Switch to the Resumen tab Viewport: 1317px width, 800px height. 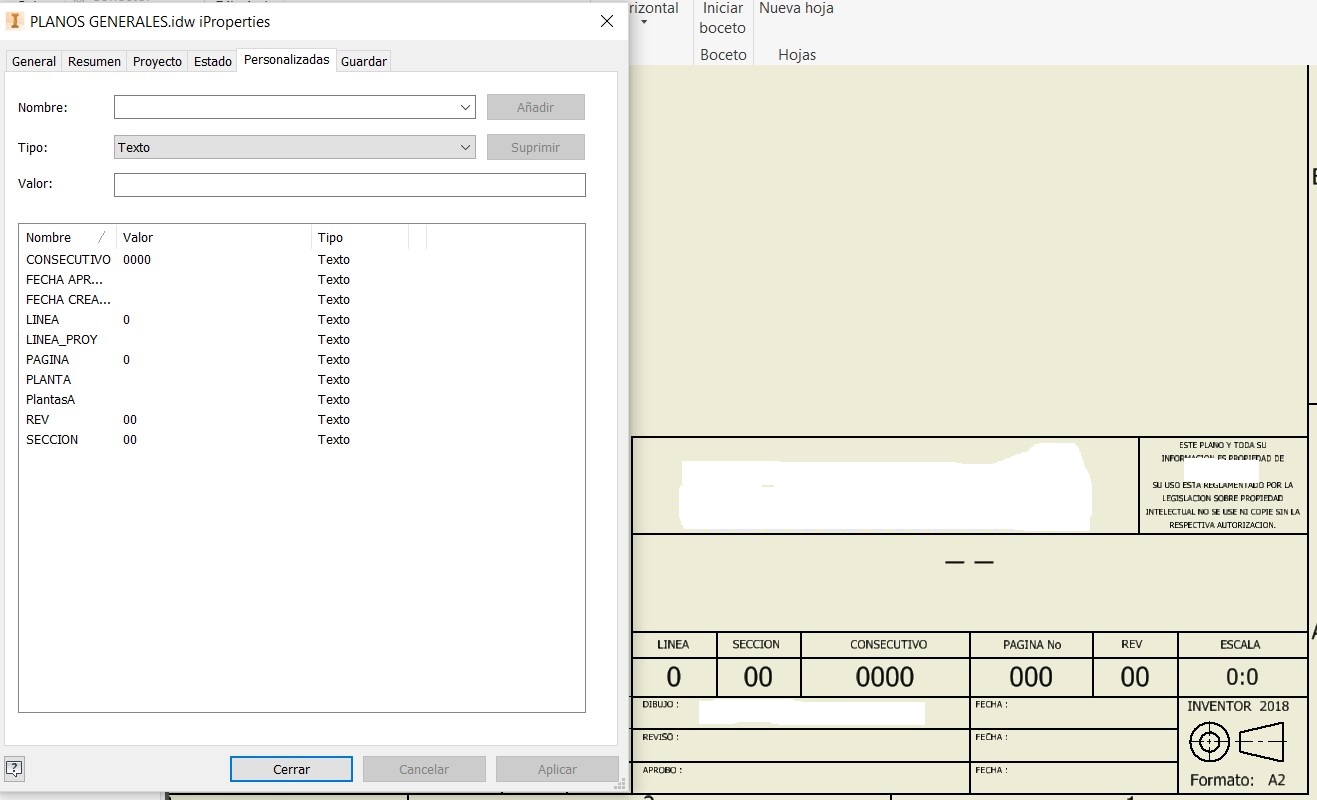(x=93, y=61)
